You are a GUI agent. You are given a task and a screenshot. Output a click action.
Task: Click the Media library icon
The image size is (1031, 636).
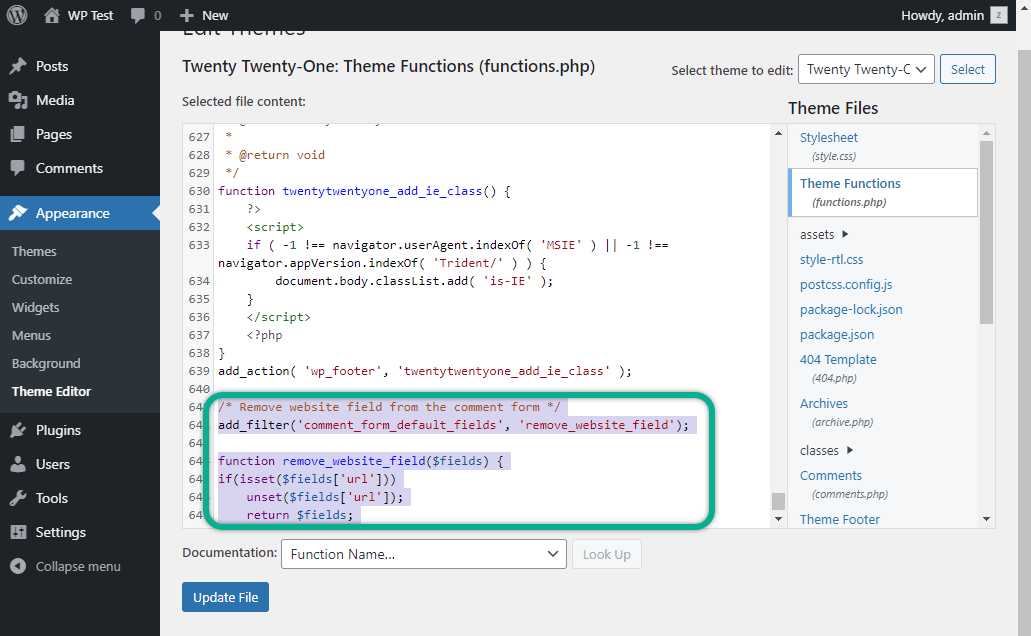tap(16, 99)
